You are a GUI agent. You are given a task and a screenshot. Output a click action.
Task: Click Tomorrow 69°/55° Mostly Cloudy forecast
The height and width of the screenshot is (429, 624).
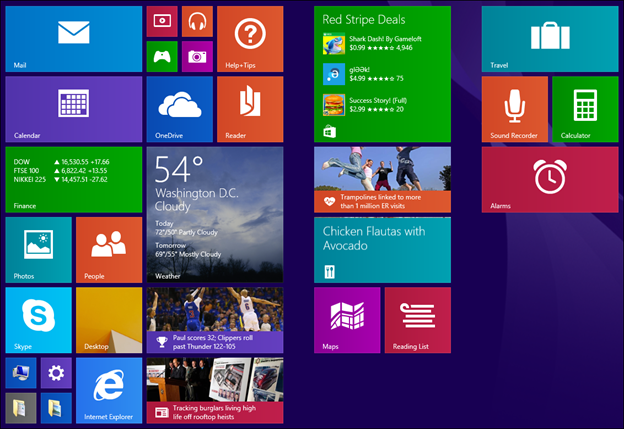click(x=188, y=250)
